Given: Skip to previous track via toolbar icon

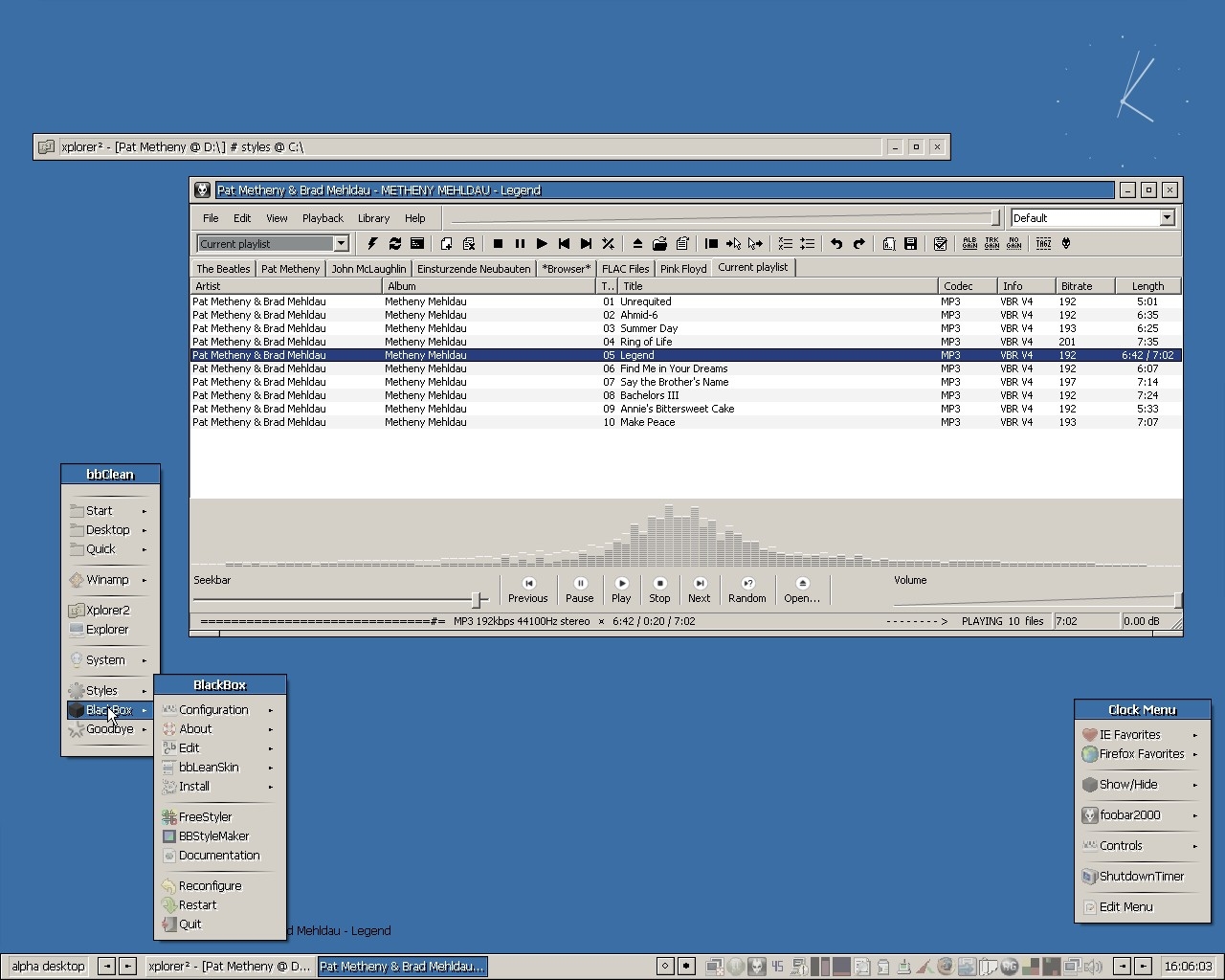Looking at the screenshot, I should [x=564, y=244].
